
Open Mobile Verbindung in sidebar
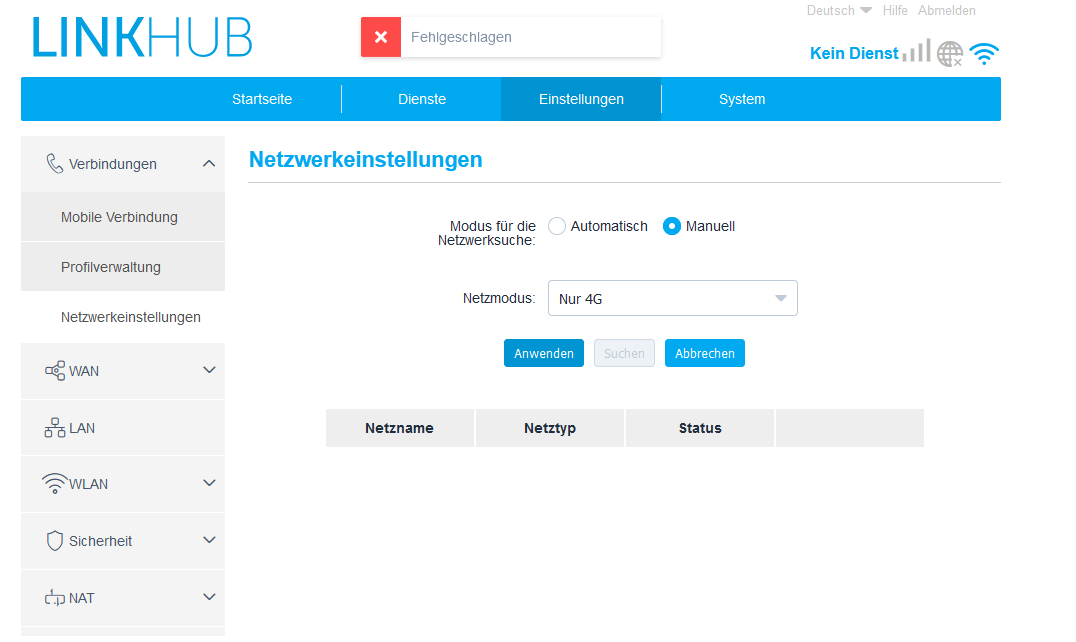[x=119, y=217]
